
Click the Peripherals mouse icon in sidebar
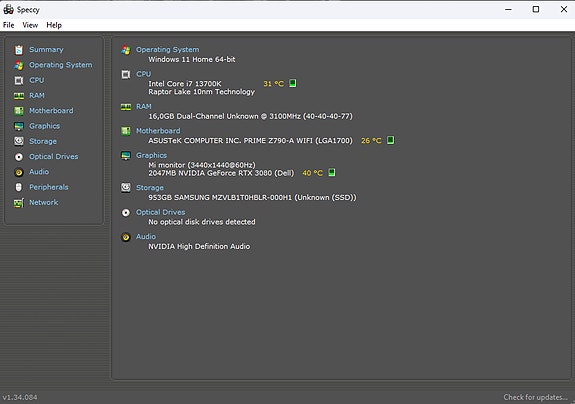[19, 187]
